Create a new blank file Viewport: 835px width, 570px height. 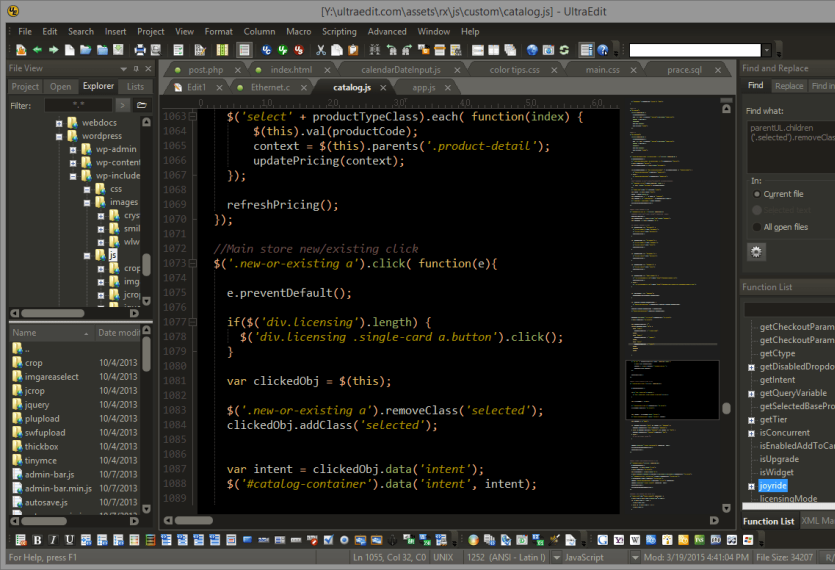[x=69, y=50]
